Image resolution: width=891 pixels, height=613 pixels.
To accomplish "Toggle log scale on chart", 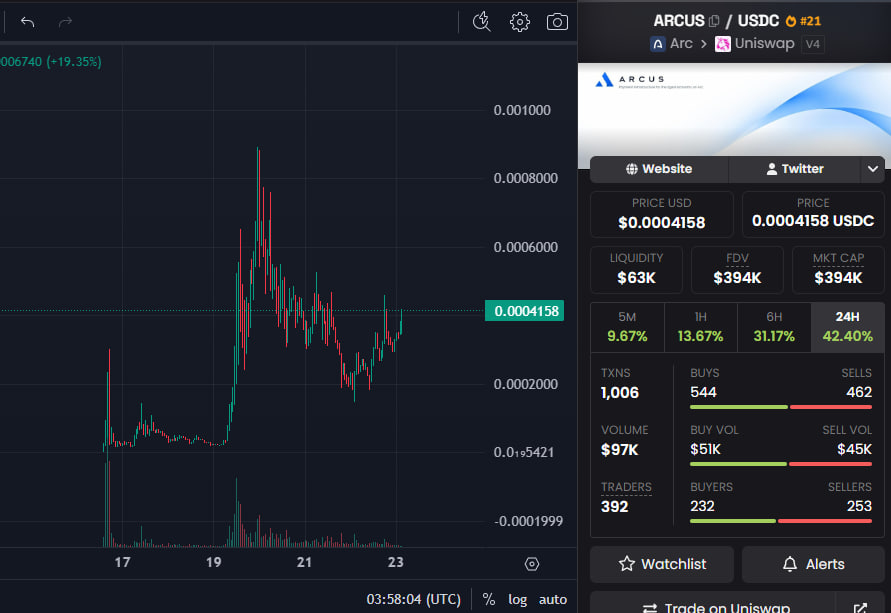I will tap(517, 599).
